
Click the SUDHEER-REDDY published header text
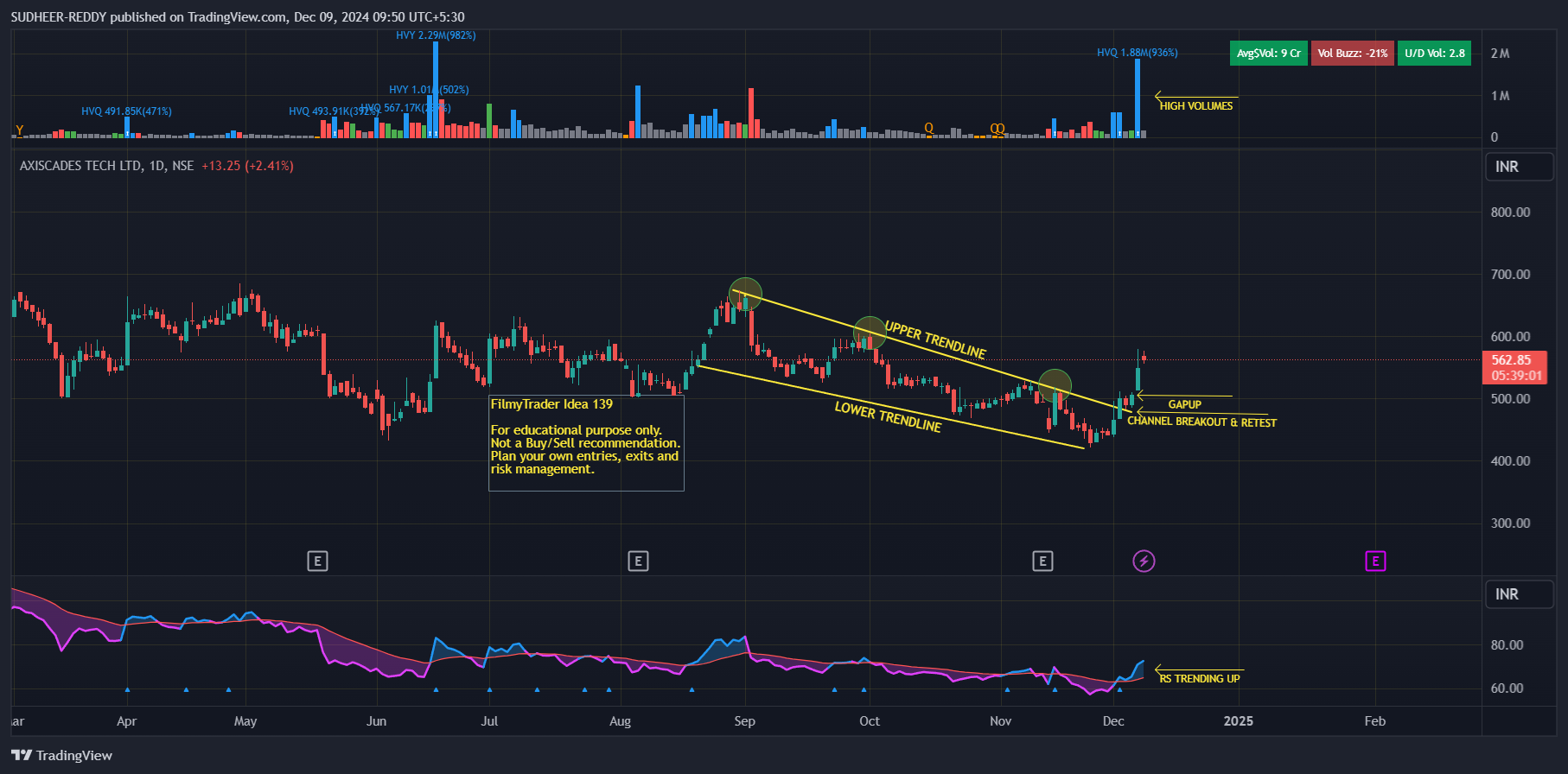[x=238, y=17]
